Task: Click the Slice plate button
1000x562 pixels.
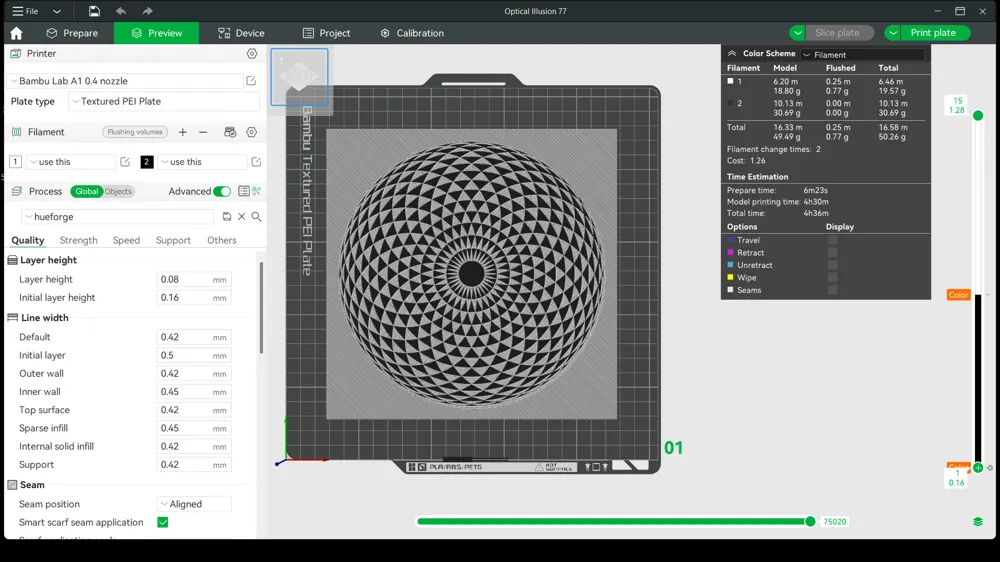Action: [x=837, y=33]
